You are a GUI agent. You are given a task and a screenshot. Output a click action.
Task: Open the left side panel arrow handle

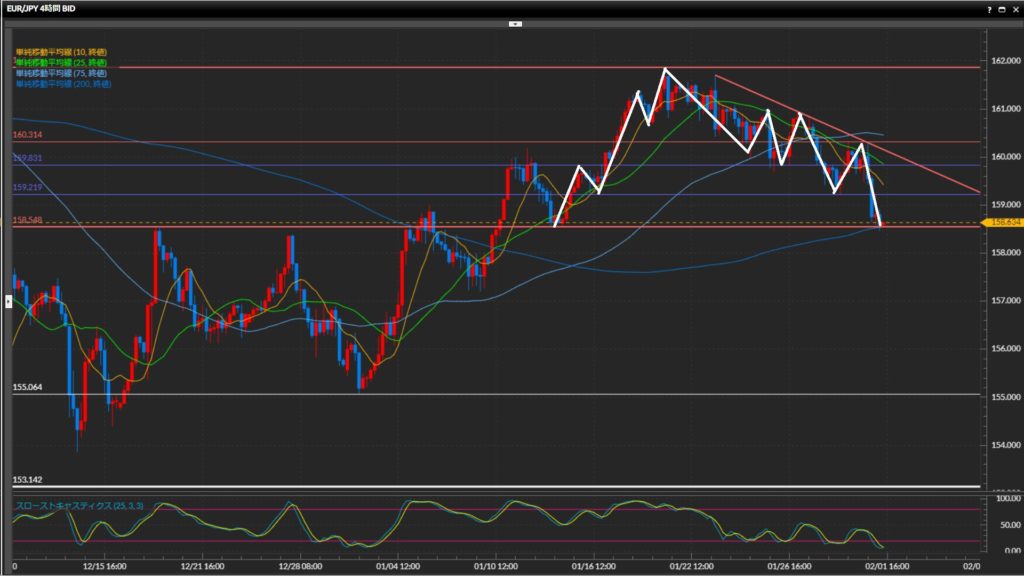pos(8,300)
